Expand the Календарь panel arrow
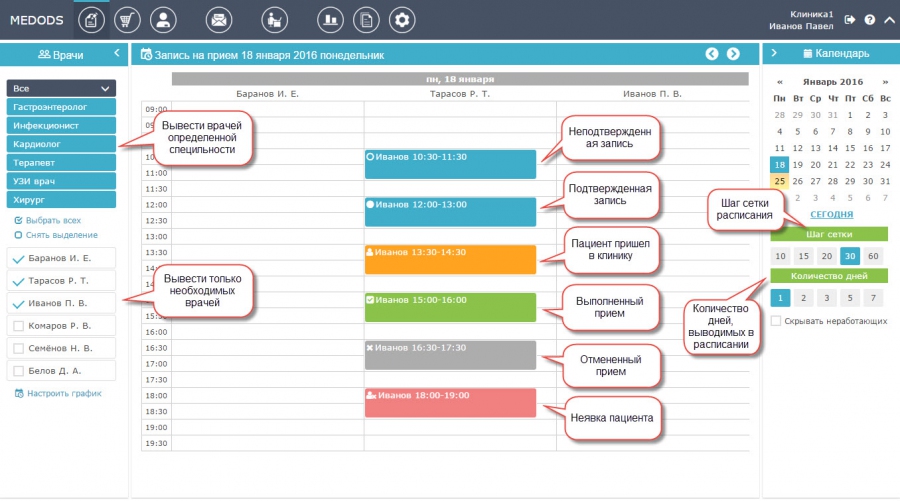The image size is (900, 501). (774, 53)
